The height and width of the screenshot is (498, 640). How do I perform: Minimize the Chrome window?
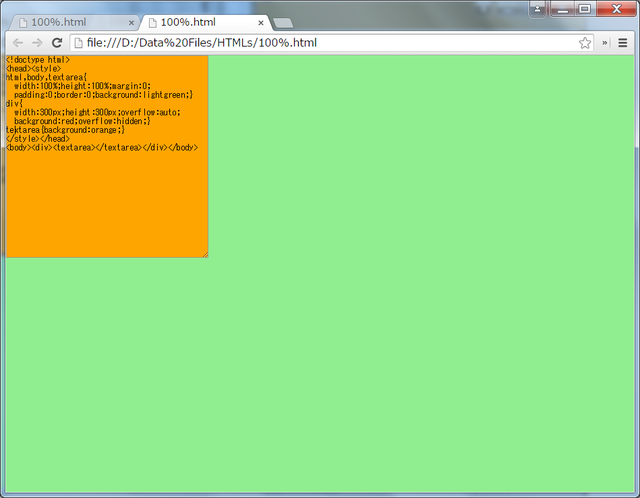563,9
